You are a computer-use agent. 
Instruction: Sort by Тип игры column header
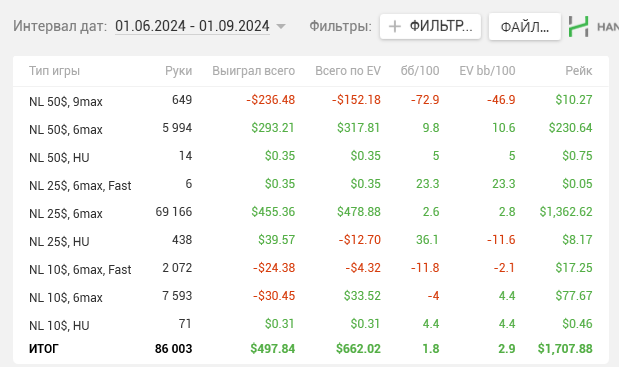(54, 71)
